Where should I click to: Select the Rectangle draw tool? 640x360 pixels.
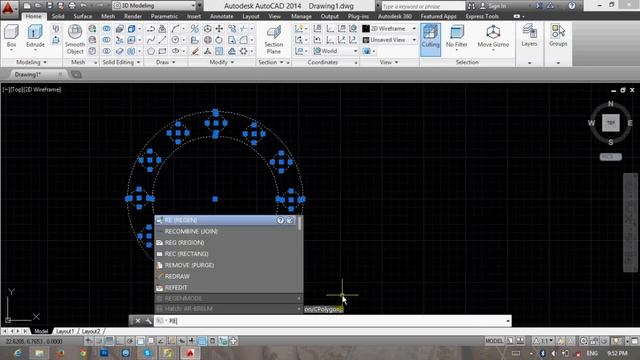click(x=162, y=51)
